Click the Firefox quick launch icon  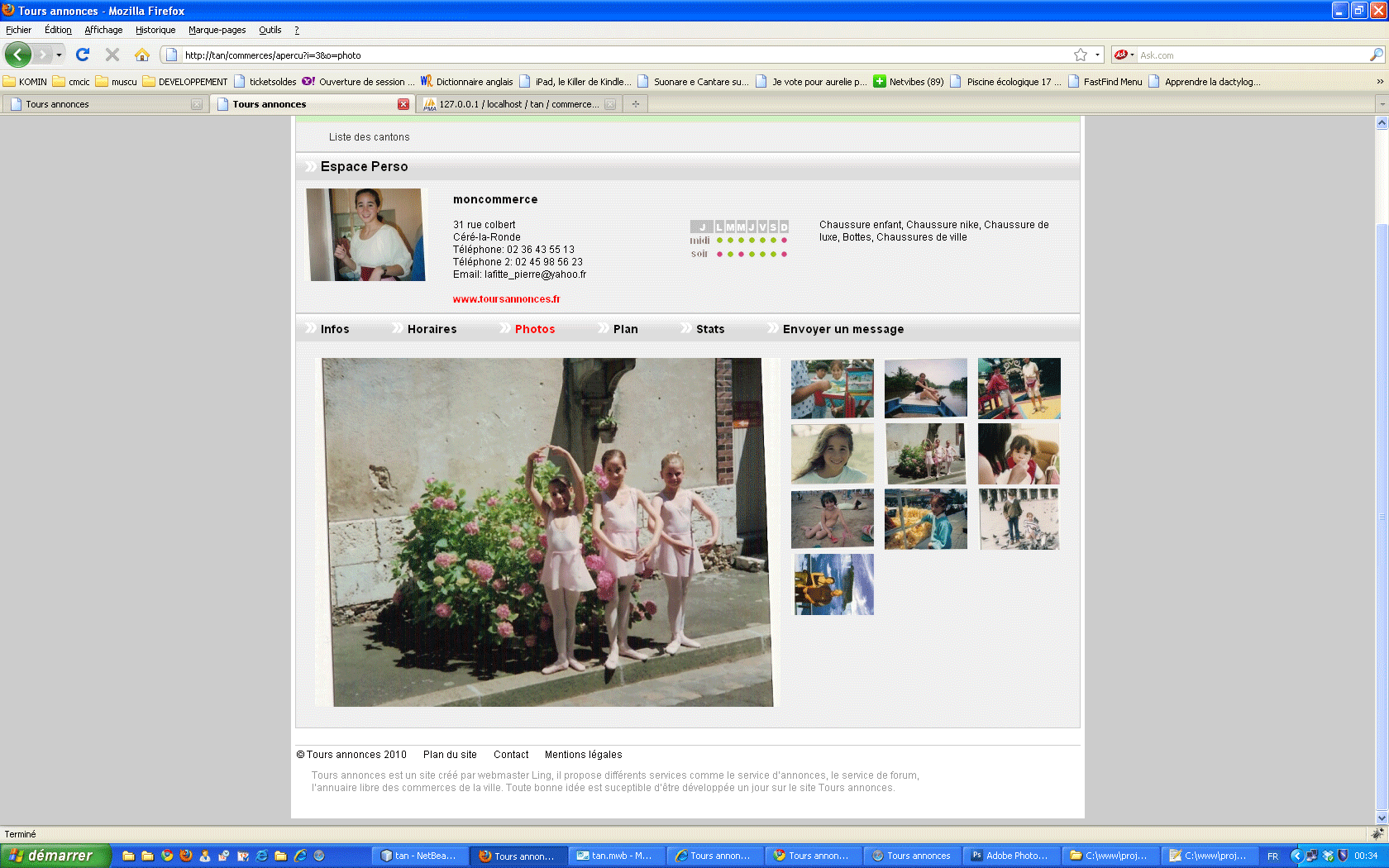coord(186,856)
